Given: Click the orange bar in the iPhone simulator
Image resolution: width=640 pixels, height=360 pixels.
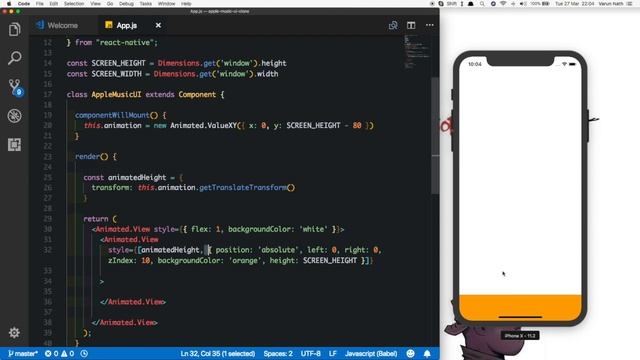Looking at the screenshot, I should tap(520, 307).
